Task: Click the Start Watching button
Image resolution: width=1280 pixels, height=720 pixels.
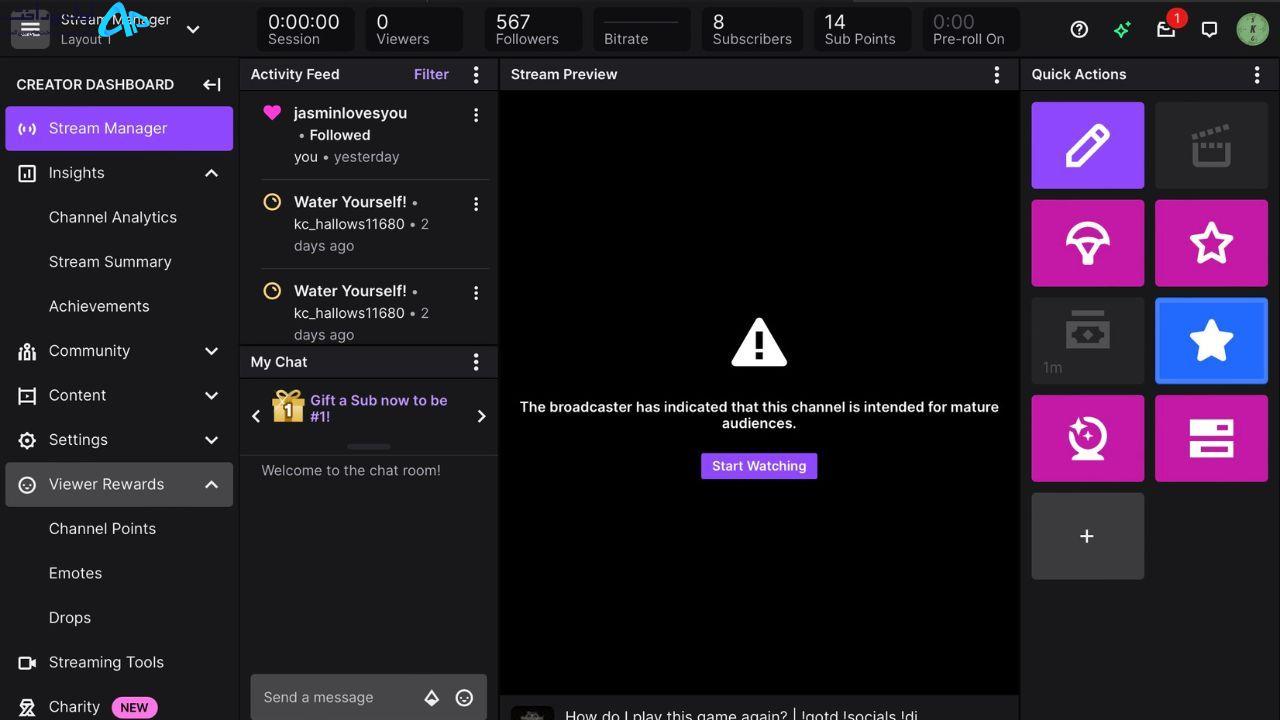Action: click(759, 466)
